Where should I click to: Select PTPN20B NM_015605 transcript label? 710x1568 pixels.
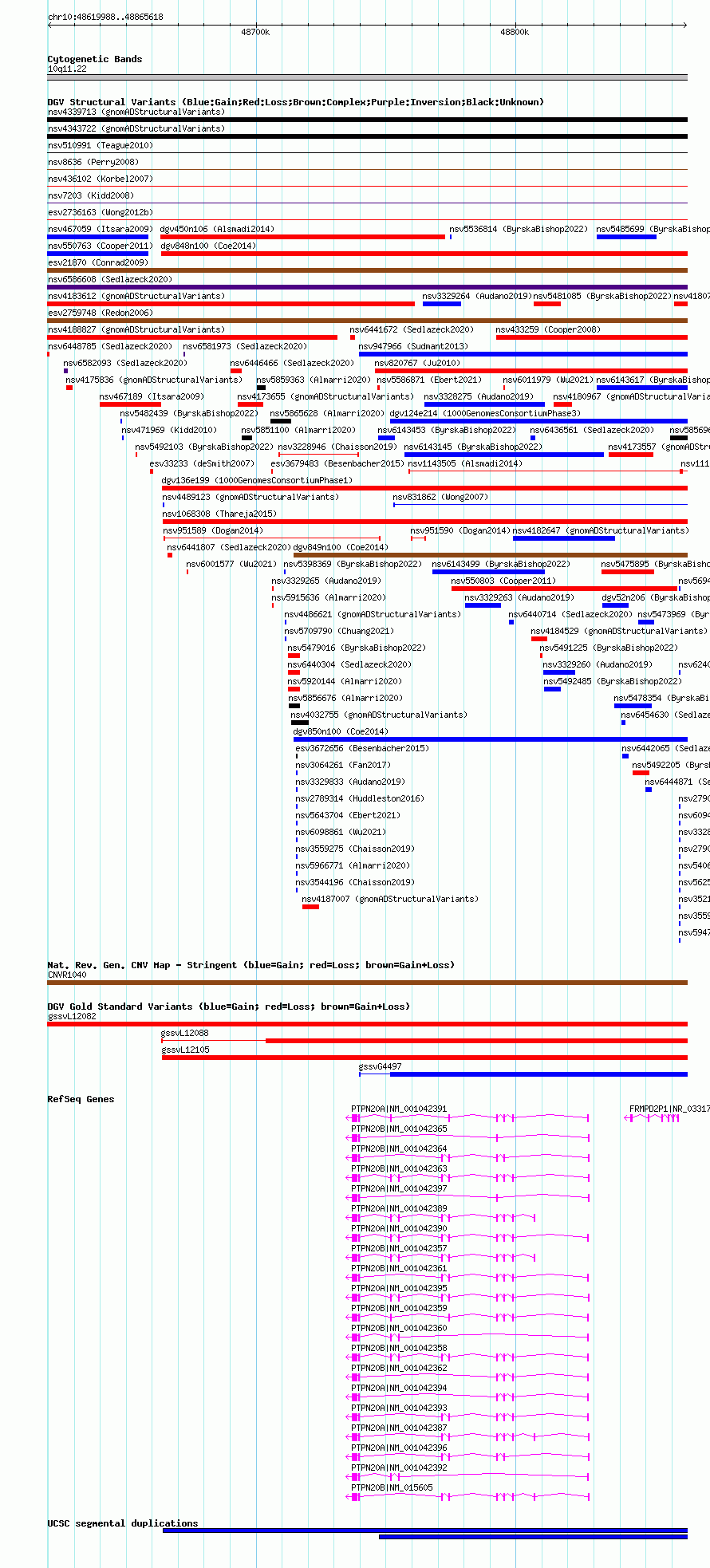coord(392,1487)
